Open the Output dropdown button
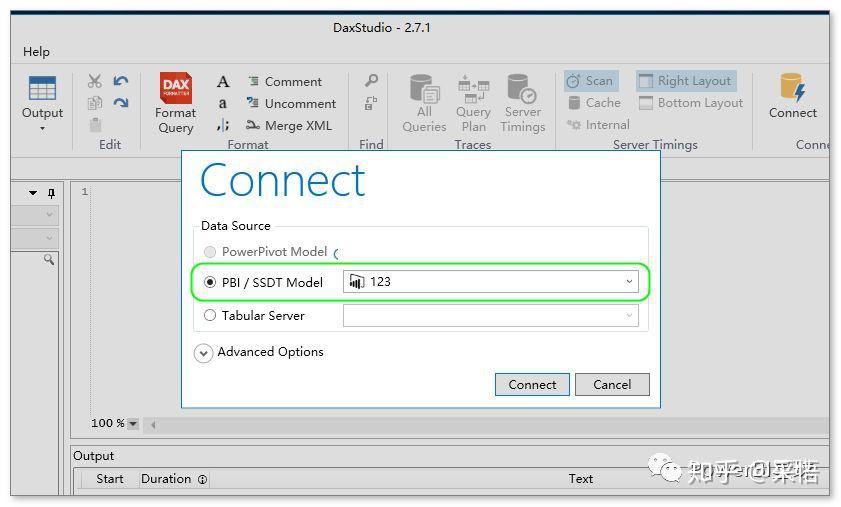The width and height of the screenshot is (841, 507). pos(42,104)
